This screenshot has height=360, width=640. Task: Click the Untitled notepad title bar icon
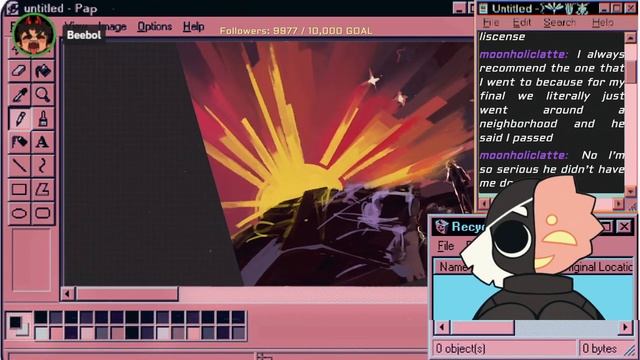483,8
